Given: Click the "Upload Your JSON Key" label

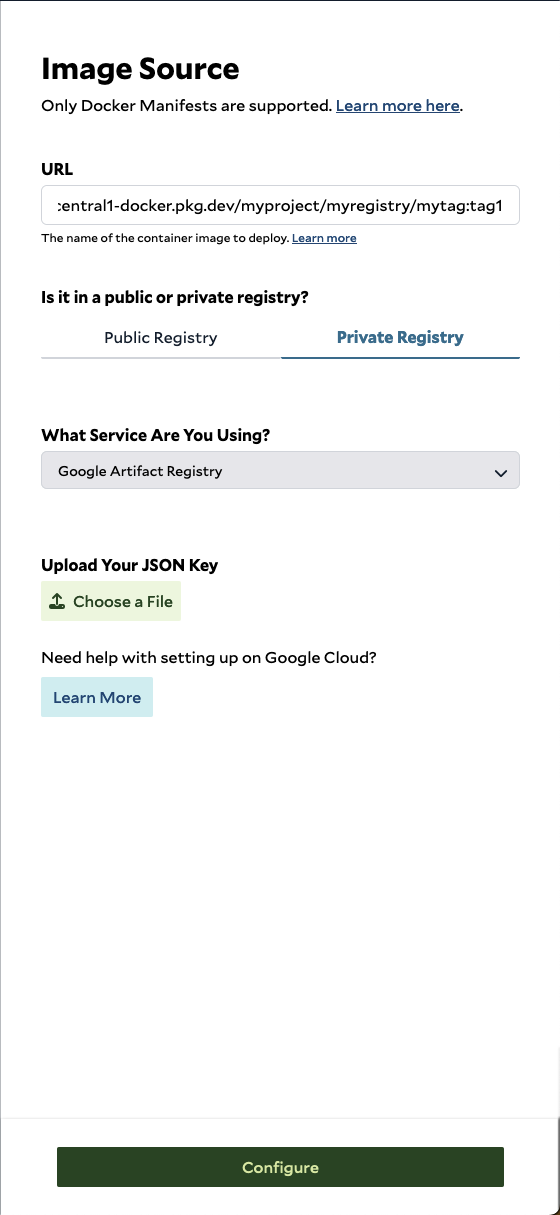Looking at the screenshot, I should [x=129, y=565].
